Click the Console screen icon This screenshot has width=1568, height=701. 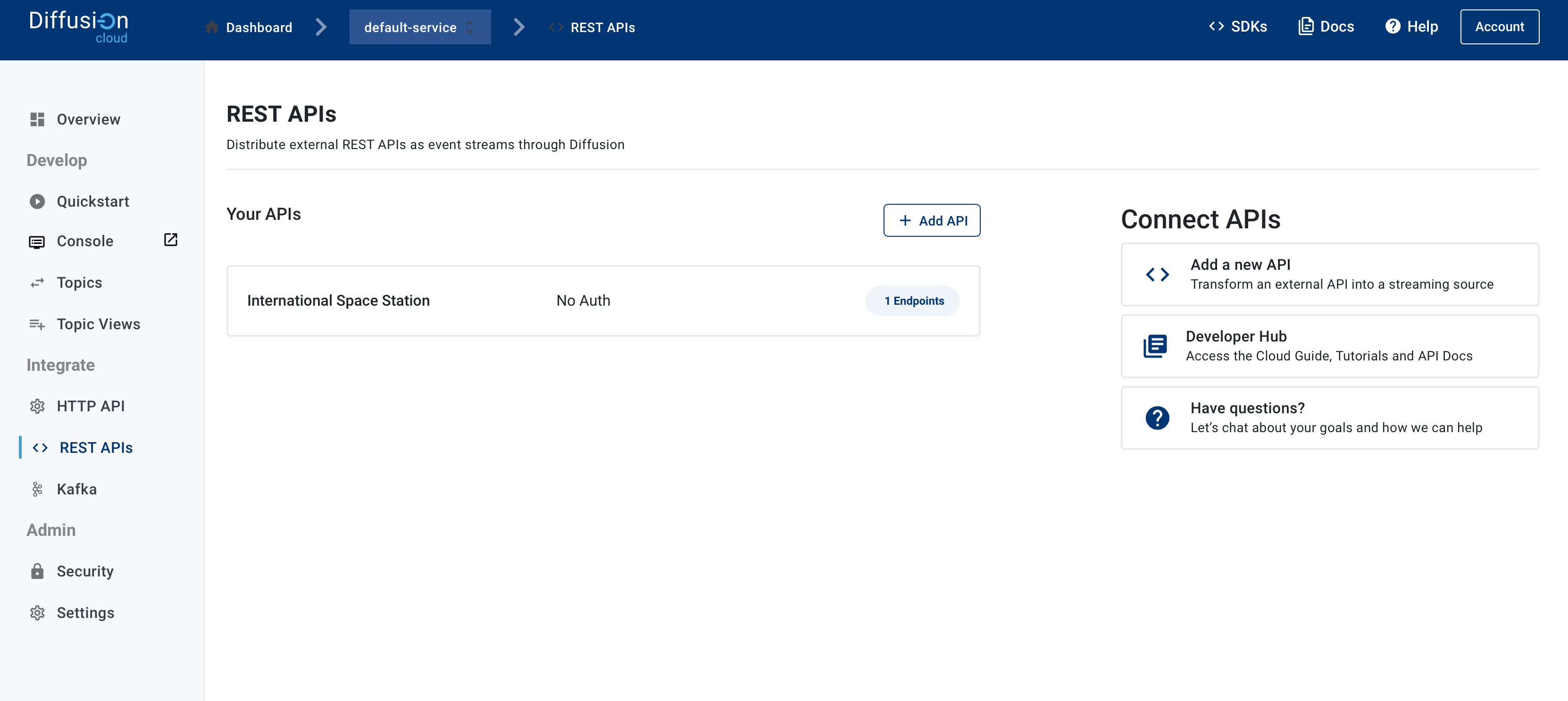[36, 242]
